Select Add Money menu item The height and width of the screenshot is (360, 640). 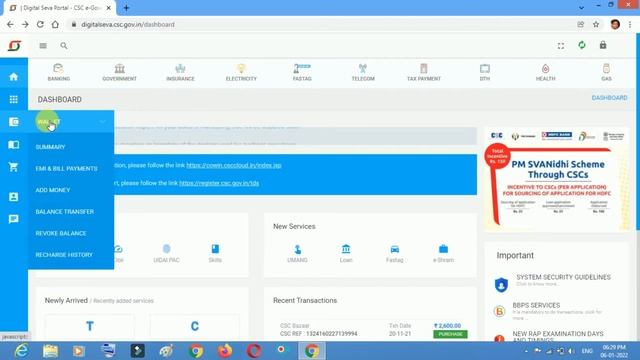click(x=53, y=190)
